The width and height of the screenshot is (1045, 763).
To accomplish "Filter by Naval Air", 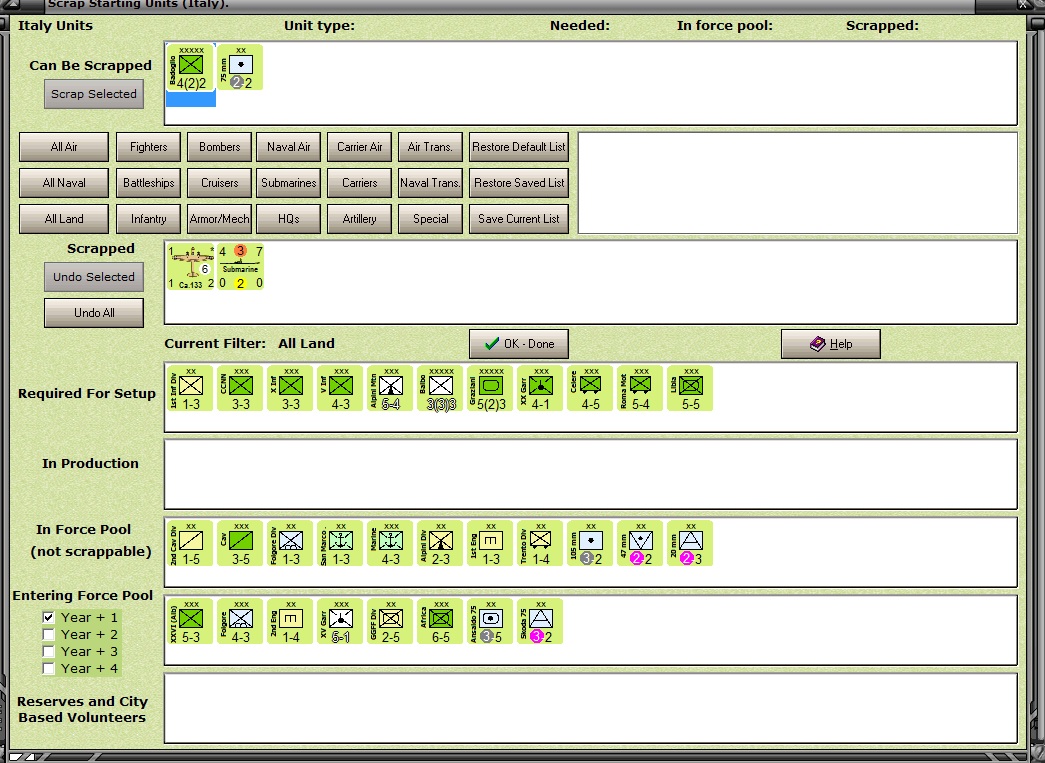I will 289,147.
